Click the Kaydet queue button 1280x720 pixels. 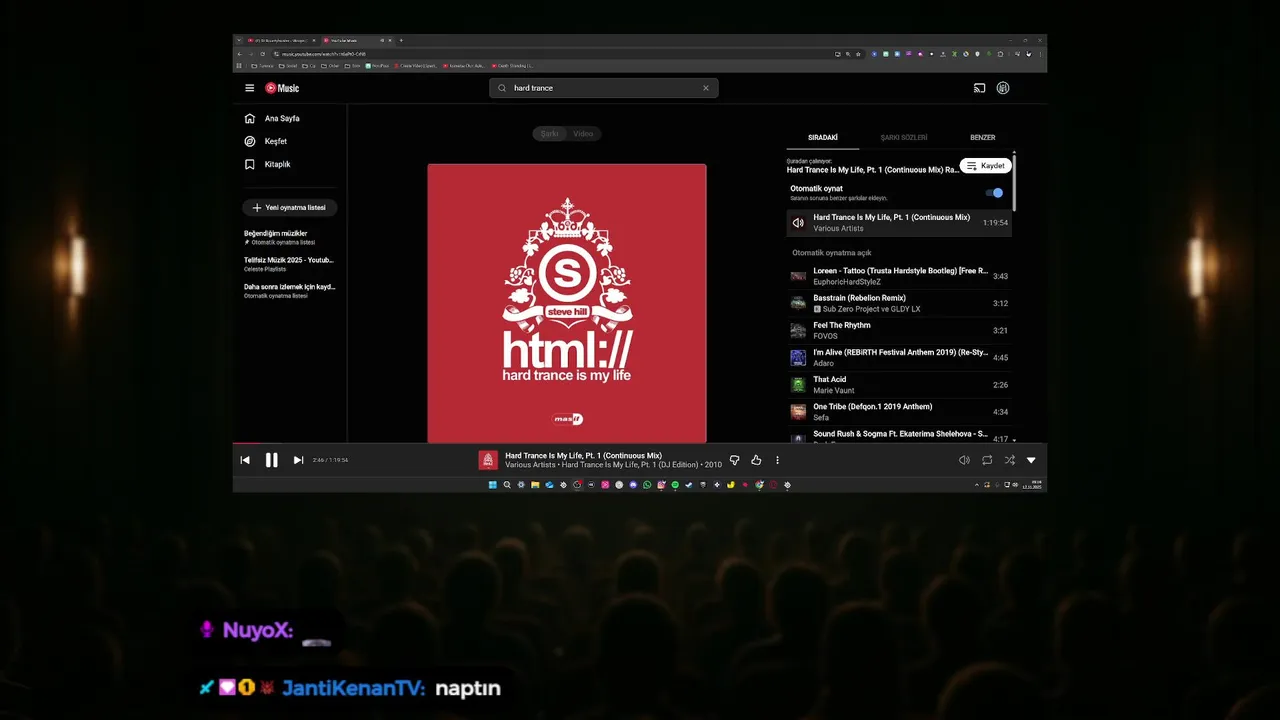click(986, 166)
